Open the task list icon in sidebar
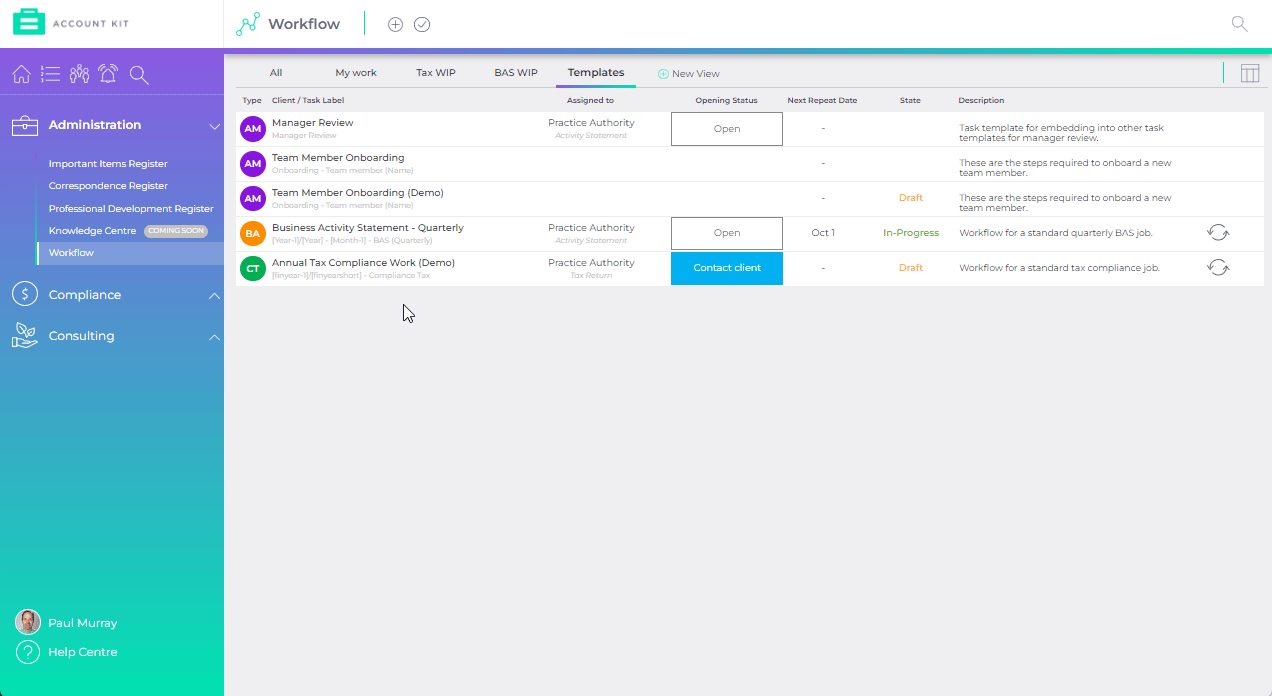Viewport: 1272px width, 696px height. pos(51,74)
